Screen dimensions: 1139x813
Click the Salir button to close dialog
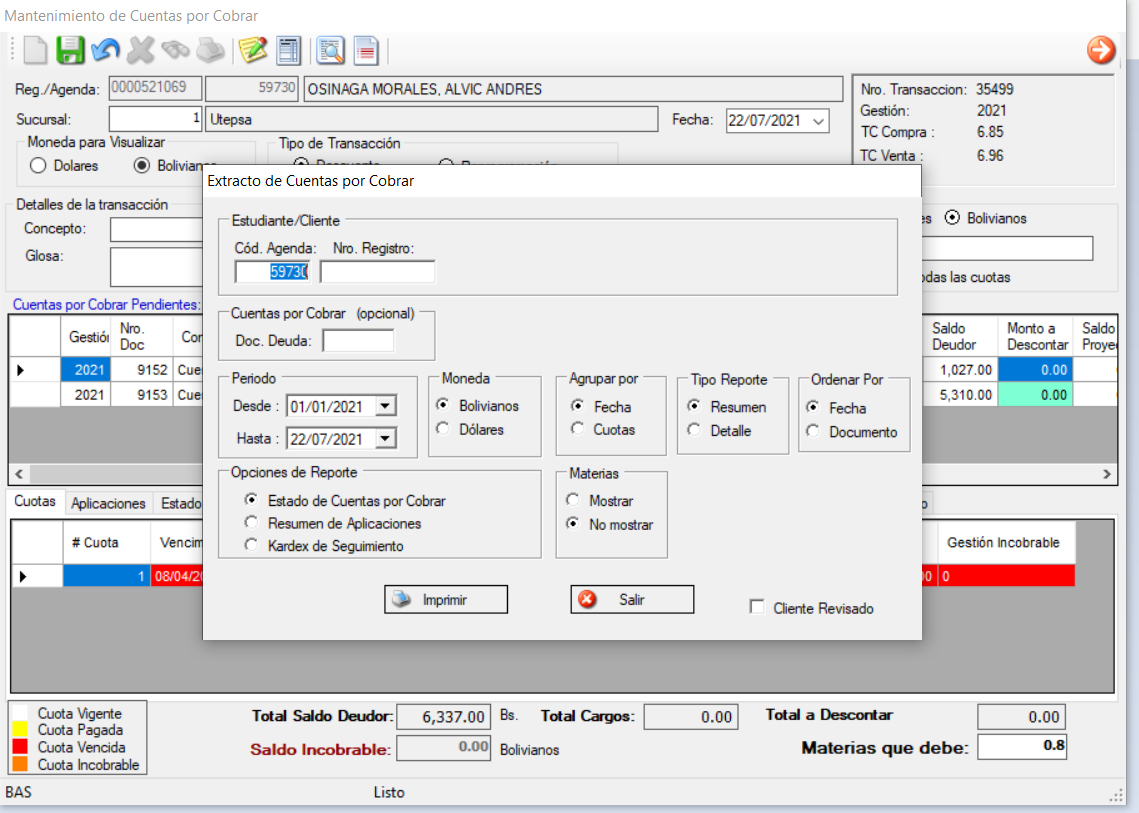tap(632, 599)
